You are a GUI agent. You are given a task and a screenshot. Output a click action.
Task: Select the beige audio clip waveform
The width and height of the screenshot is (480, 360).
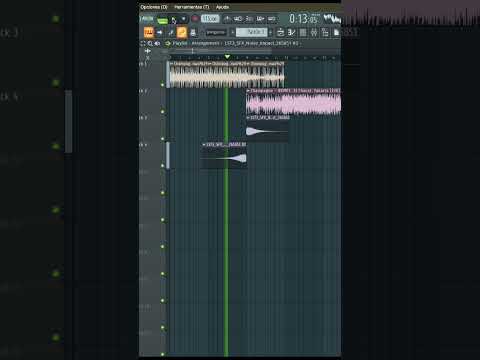pos(227,77)
